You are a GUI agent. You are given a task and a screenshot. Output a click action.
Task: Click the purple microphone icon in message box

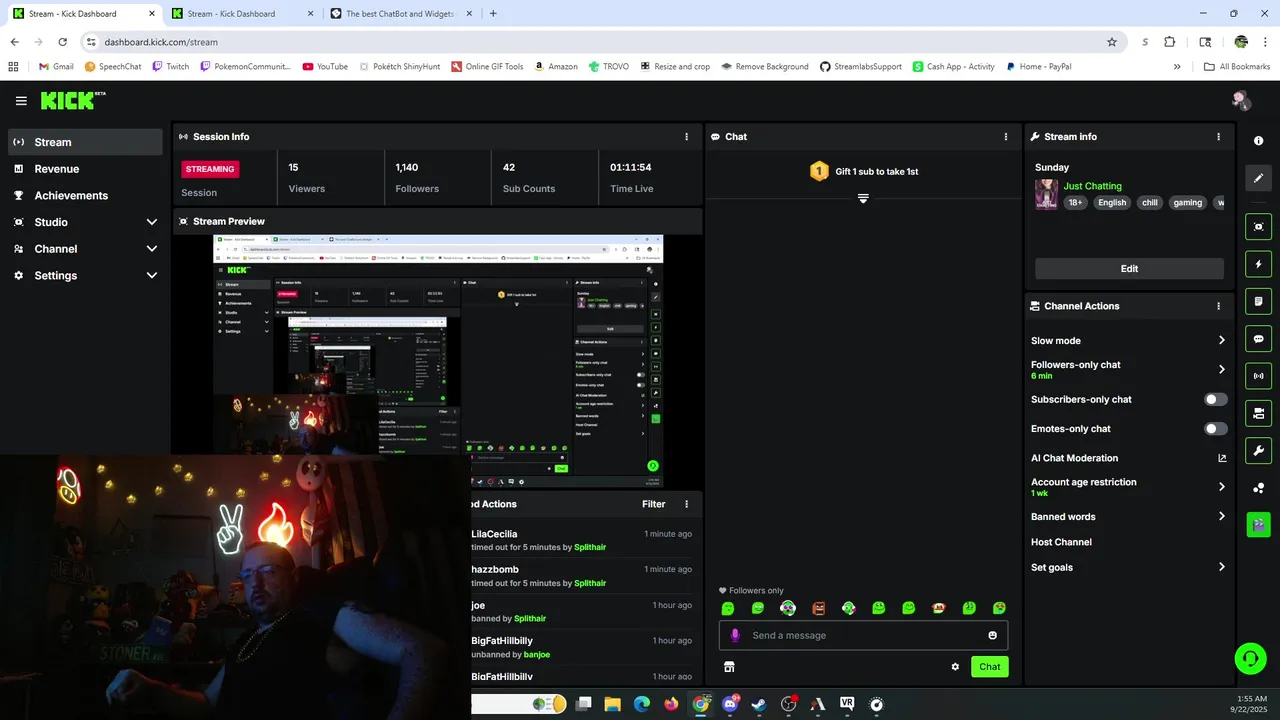[735, 635]
